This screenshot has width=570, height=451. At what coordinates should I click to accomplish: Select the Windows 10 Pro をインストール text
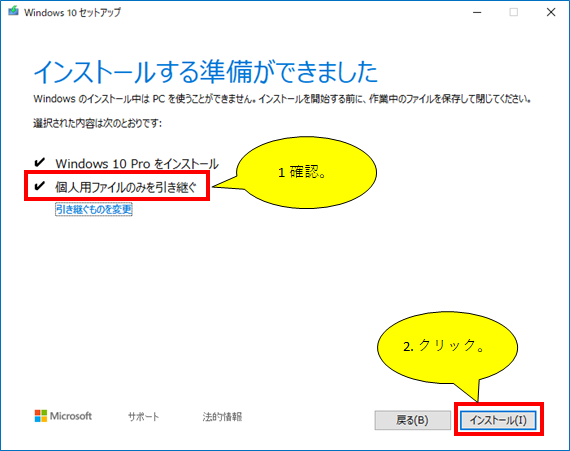[137, 164]
